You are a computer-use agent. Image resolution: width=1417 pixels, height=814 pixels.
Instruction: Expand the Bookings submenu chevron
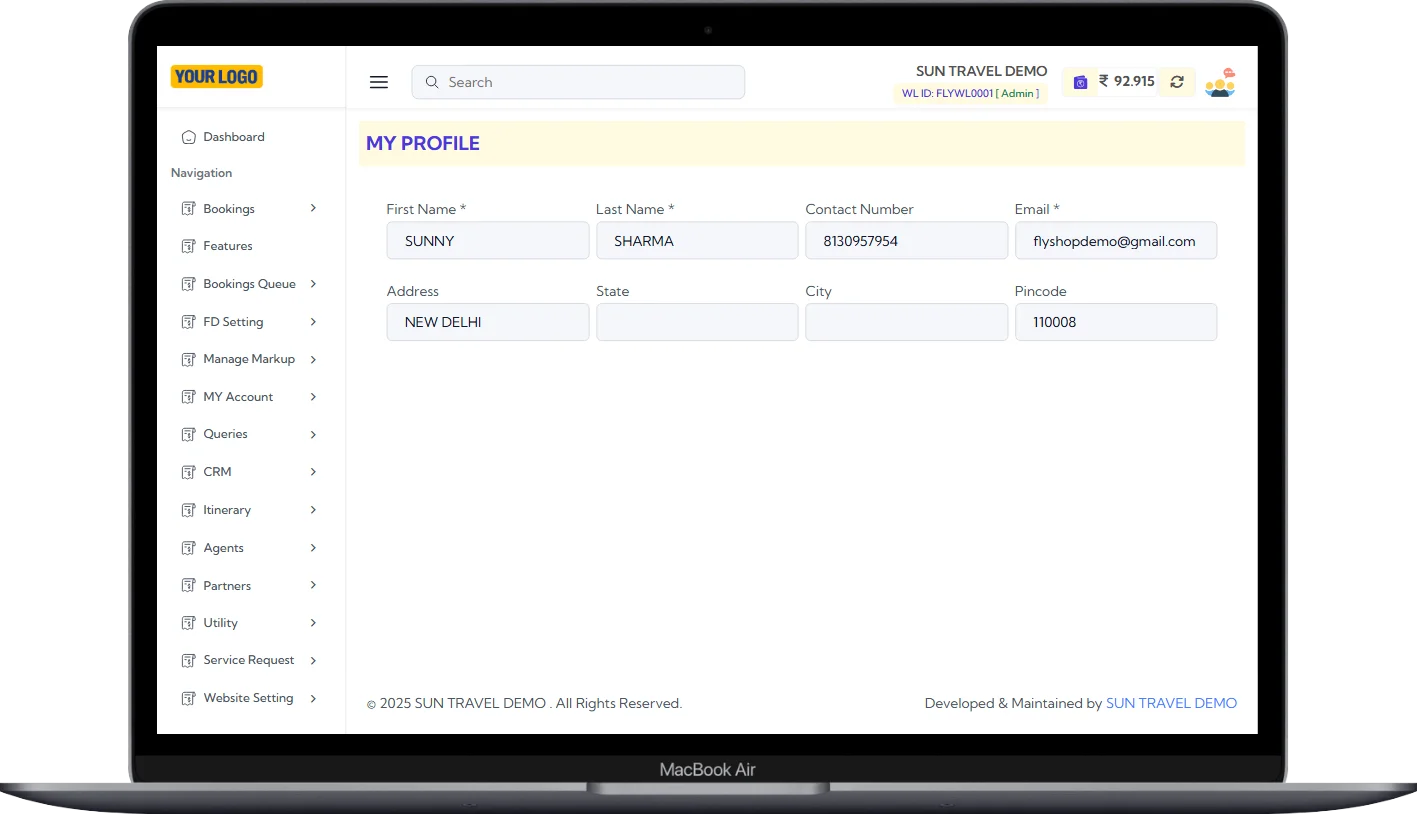click(313, 208)
